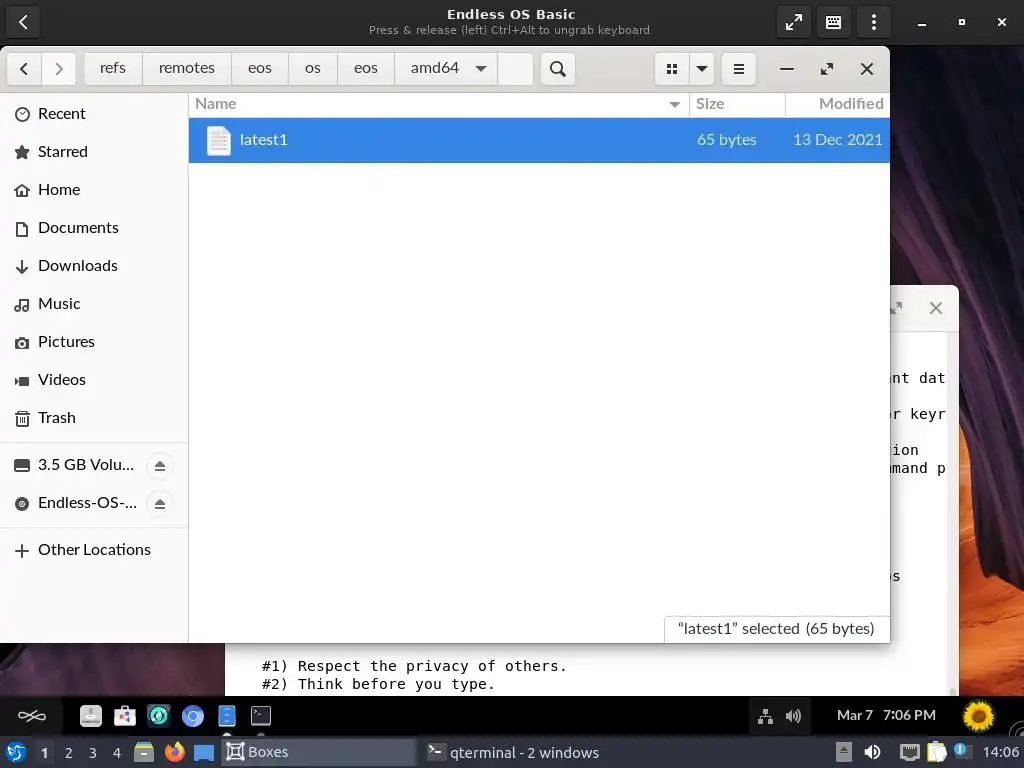Open Documents in the sidebar

click(94, 228)
